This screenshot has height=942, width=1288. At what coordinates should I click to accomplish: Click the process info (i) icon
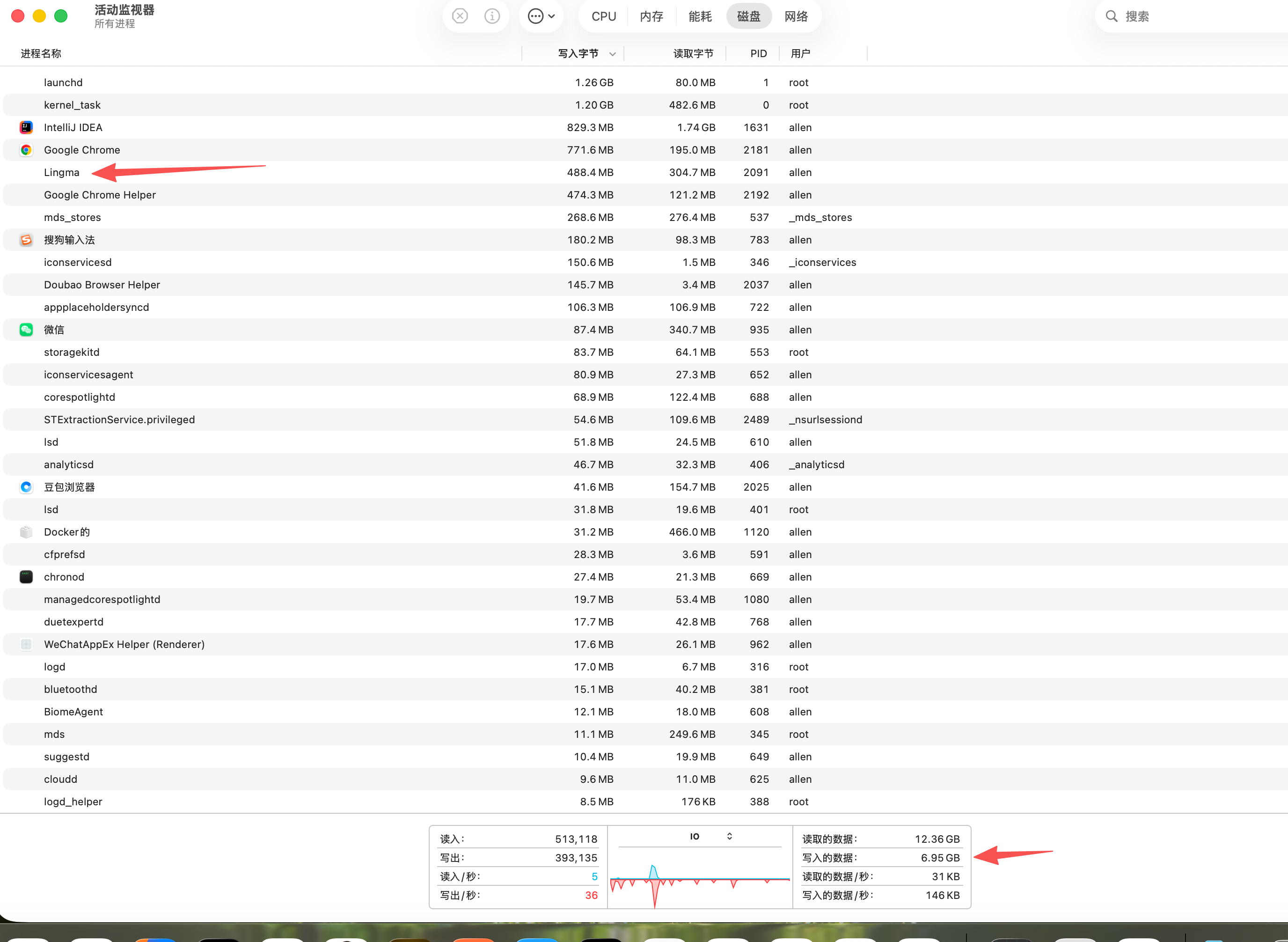tap(492, 16)
